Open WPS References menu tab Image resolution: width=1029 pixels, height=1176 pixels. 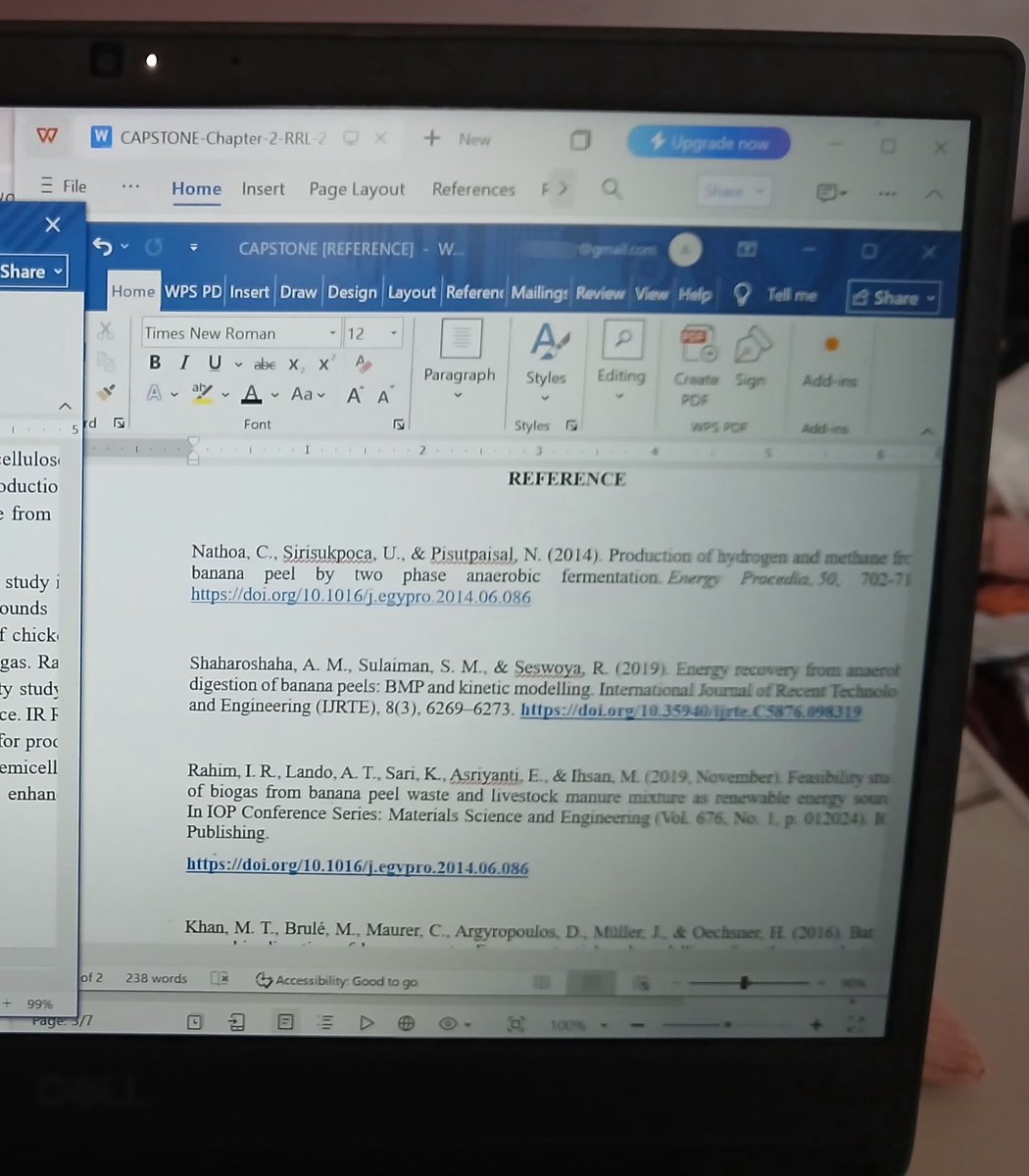473,189
